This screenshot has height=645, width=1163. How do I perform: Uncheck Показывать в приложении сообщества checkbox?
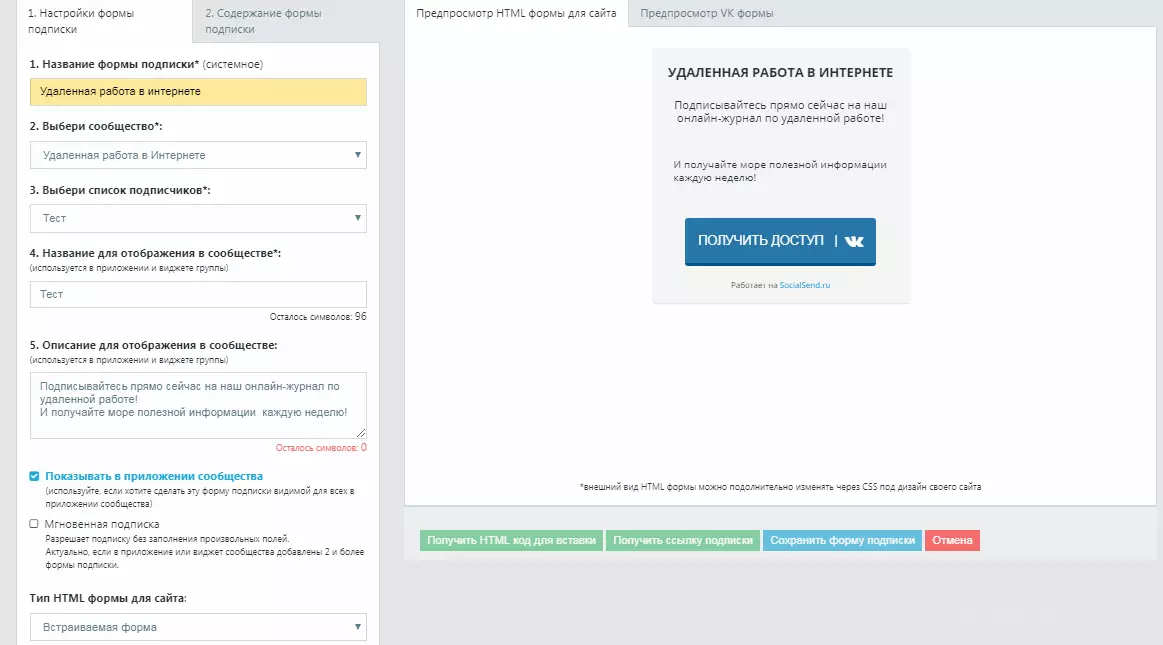pos(34,476)
